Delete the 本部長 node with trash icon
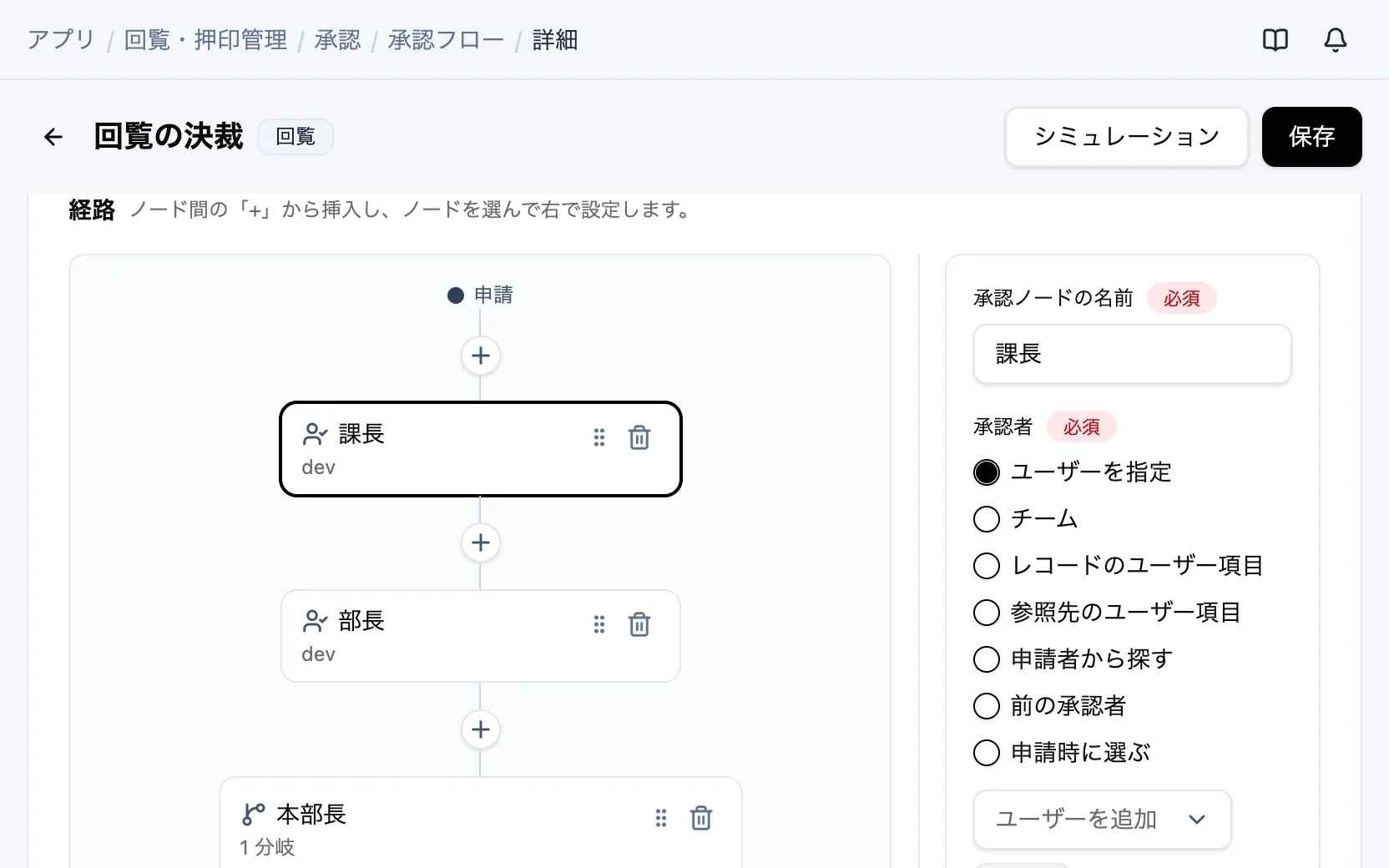The height and width of the screenshot is (868, 1389). click(701, 818)
